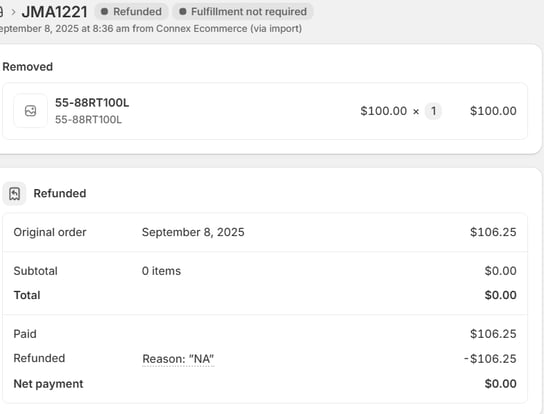
Task: Click the Refunded status badge
Action: [x=131, y=12]
